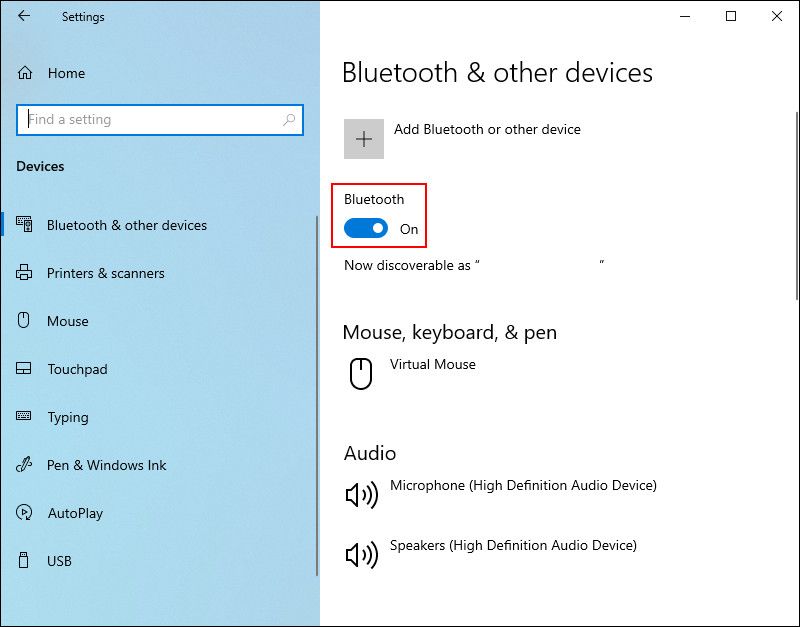Click the search magnifier in Find a setting
Screen dimensions: 800x627
[289, 119]
